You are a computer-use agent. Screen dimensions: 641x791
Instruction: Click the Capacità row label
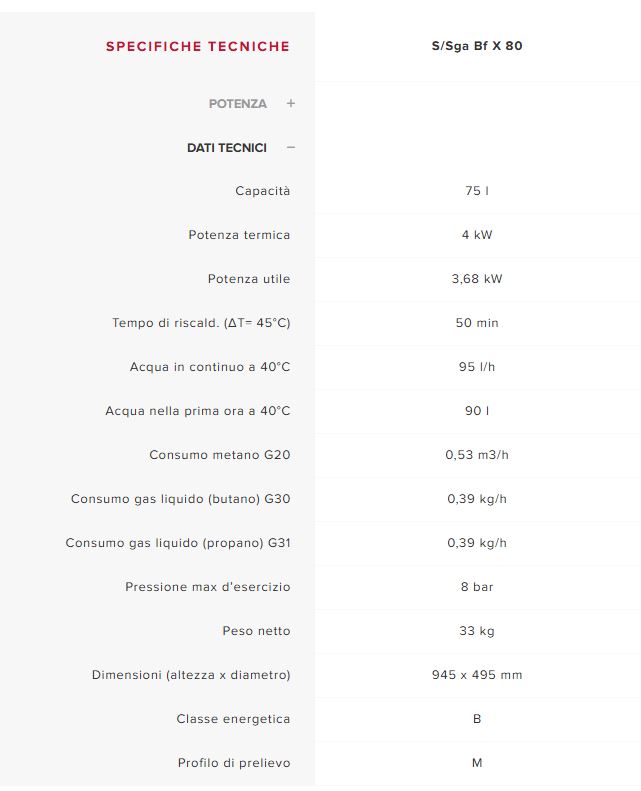click(x=263, y=191)
